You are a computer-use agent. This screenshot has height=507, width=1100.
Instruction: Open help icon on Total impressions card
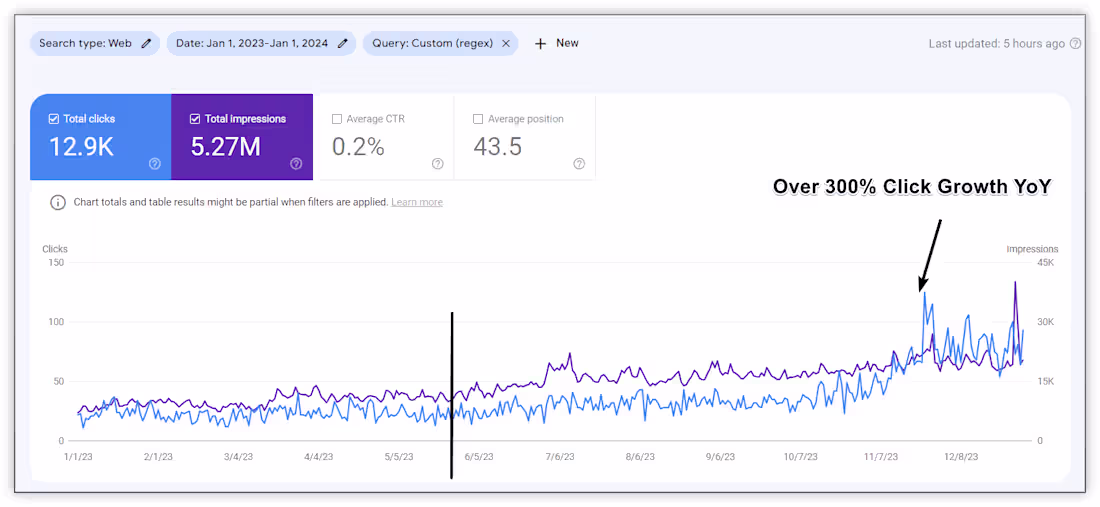(x=297, y=164)
